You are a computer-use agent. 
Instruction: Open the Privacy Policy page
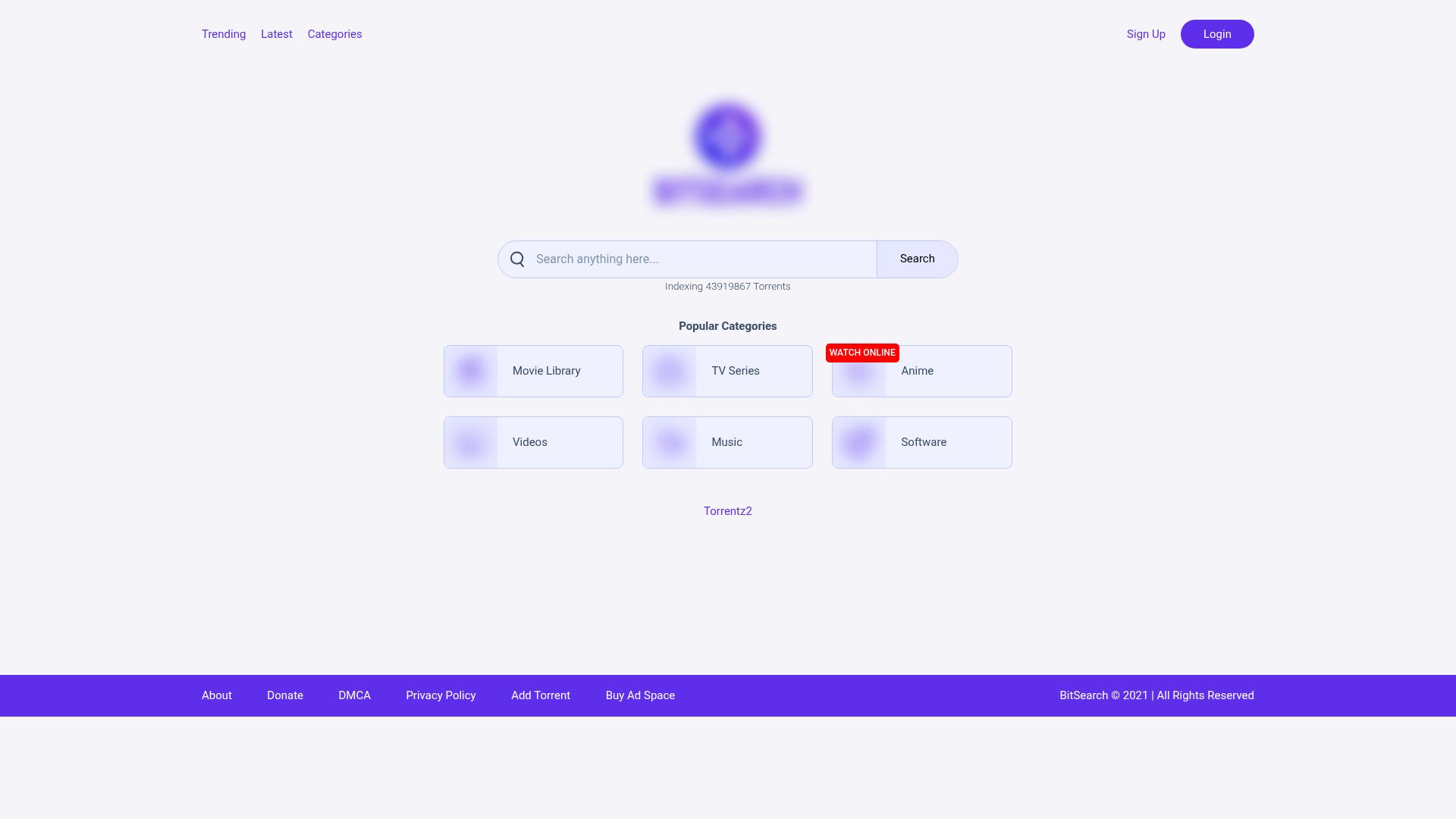click(441, 695)
